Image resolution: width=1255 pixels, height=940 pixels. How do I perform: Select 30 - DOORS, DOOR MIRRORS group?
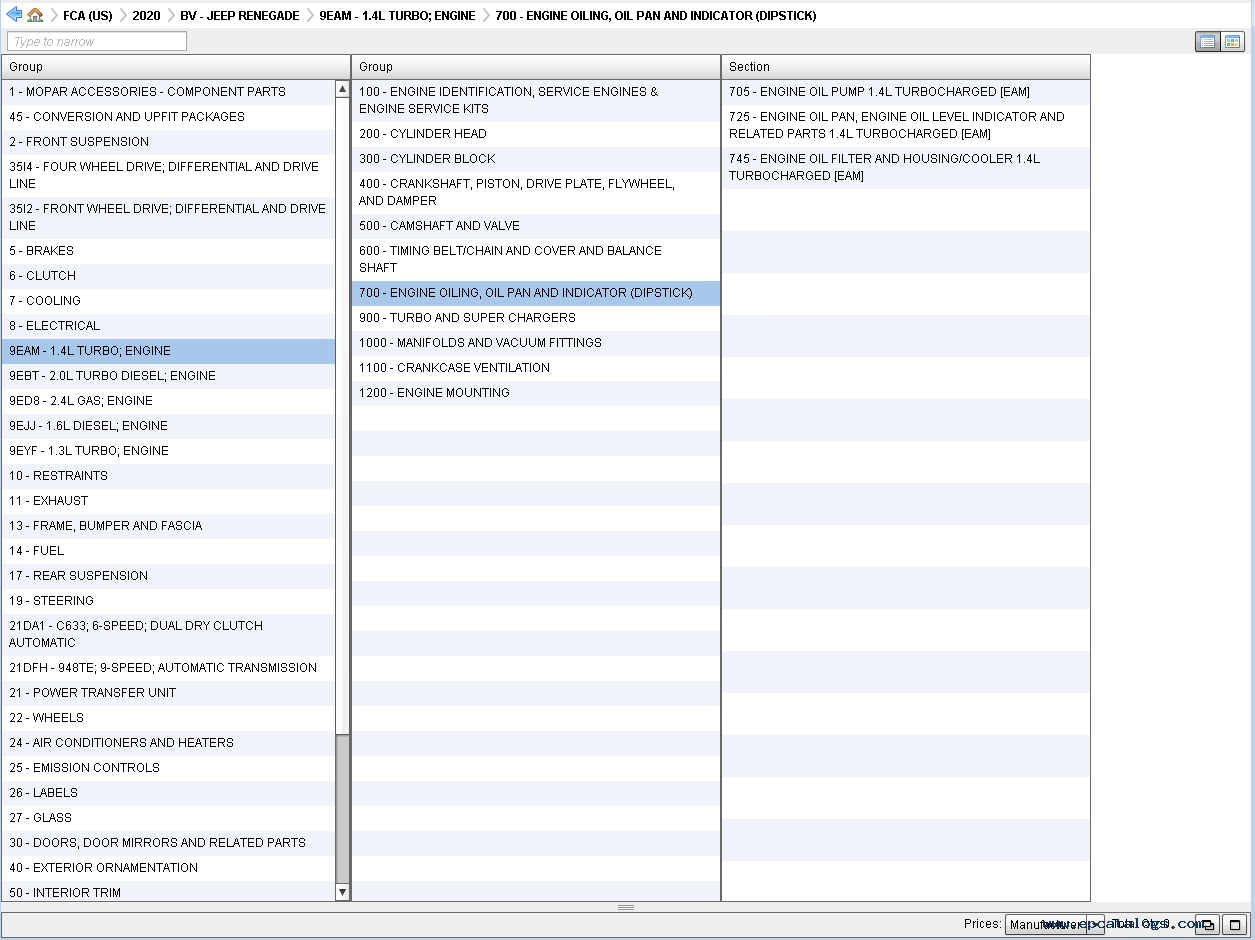coord(168,843)
